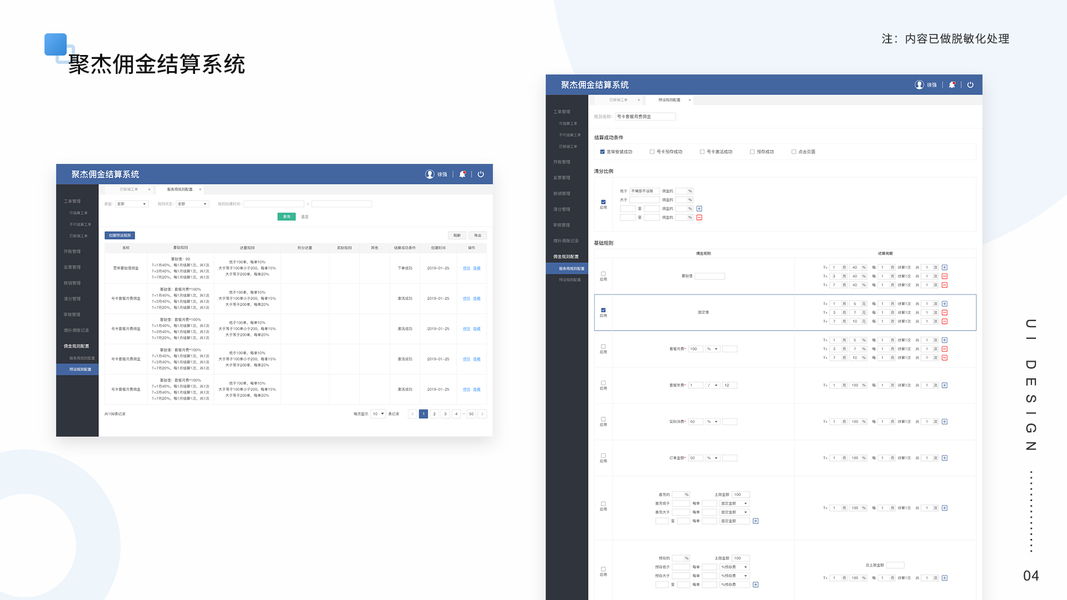The height and width of the screenshot is (600, 1067).
Task: Open the % unit dropdown in the 套餐月费 row
Action: click(712, 349)
